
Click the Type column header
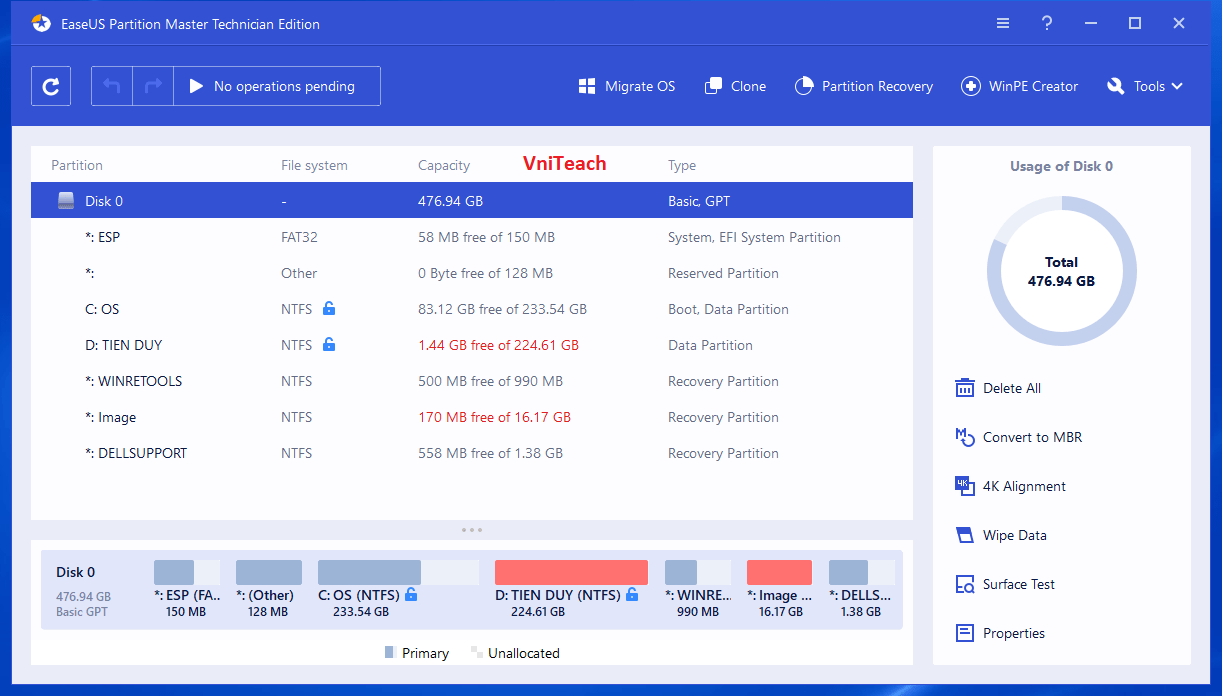pyautogui.click(x=682, y=165)
